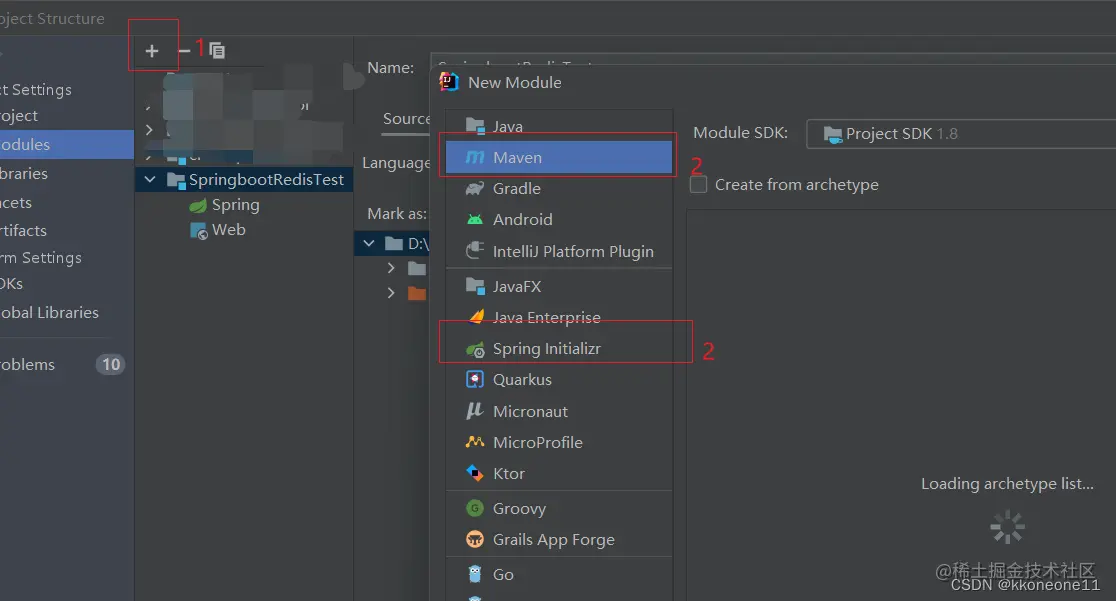Choose Gradle elephant icon entry
1116x601 pixels.
475,189
